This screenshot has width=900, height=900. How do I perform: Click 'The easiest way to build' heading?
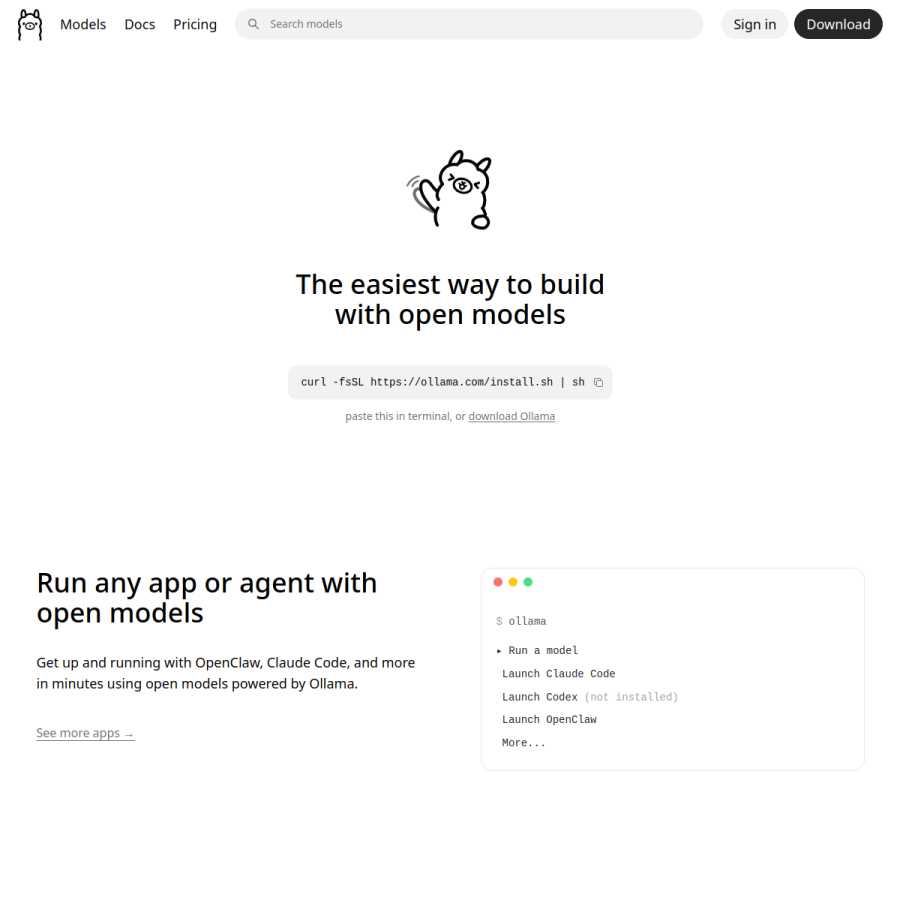click(x=450, y=300)
